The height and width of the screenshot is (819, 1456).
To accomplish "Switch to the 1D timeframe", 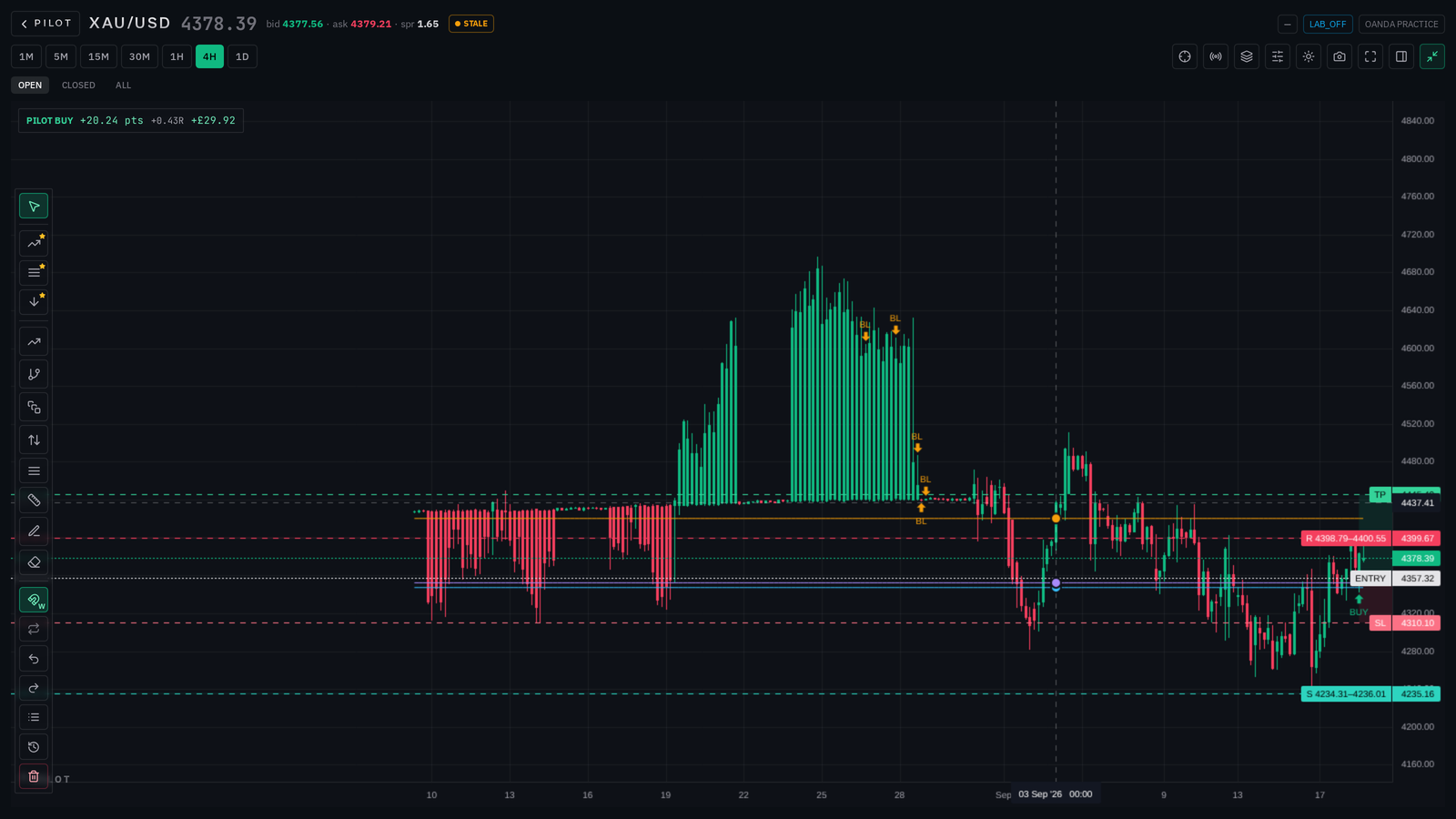I will [x=242, y=56].
